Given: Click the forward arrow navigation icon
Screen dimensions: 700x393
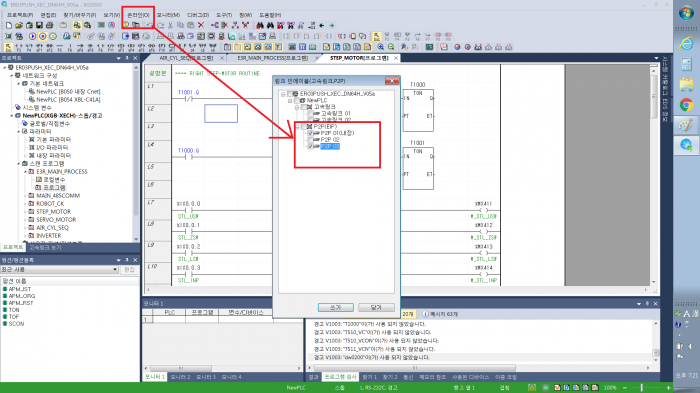Looking at the screenshot, I should (332, 25).
